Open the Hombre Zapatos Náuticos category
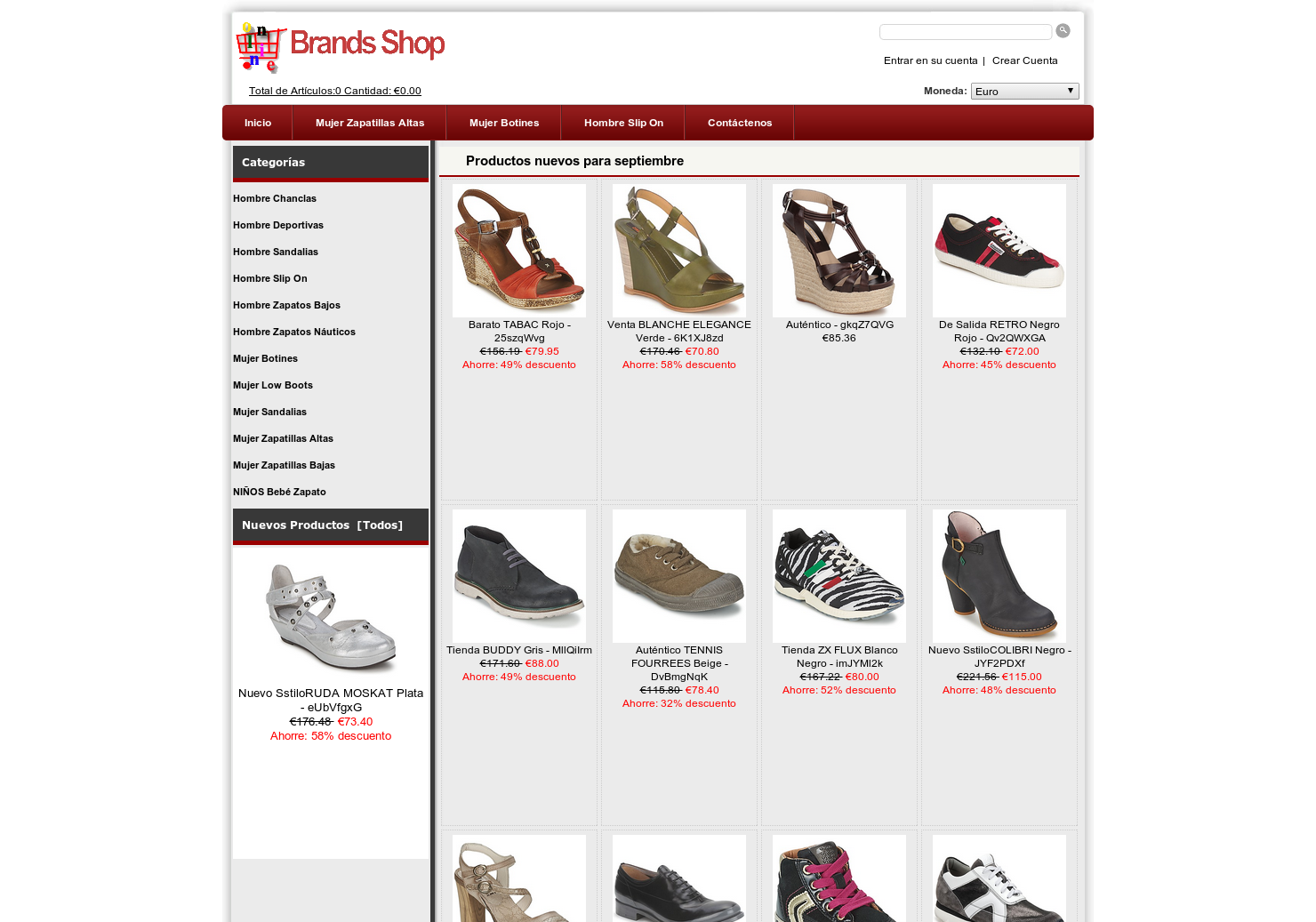 pyautogui.click(x=294, y=332)
